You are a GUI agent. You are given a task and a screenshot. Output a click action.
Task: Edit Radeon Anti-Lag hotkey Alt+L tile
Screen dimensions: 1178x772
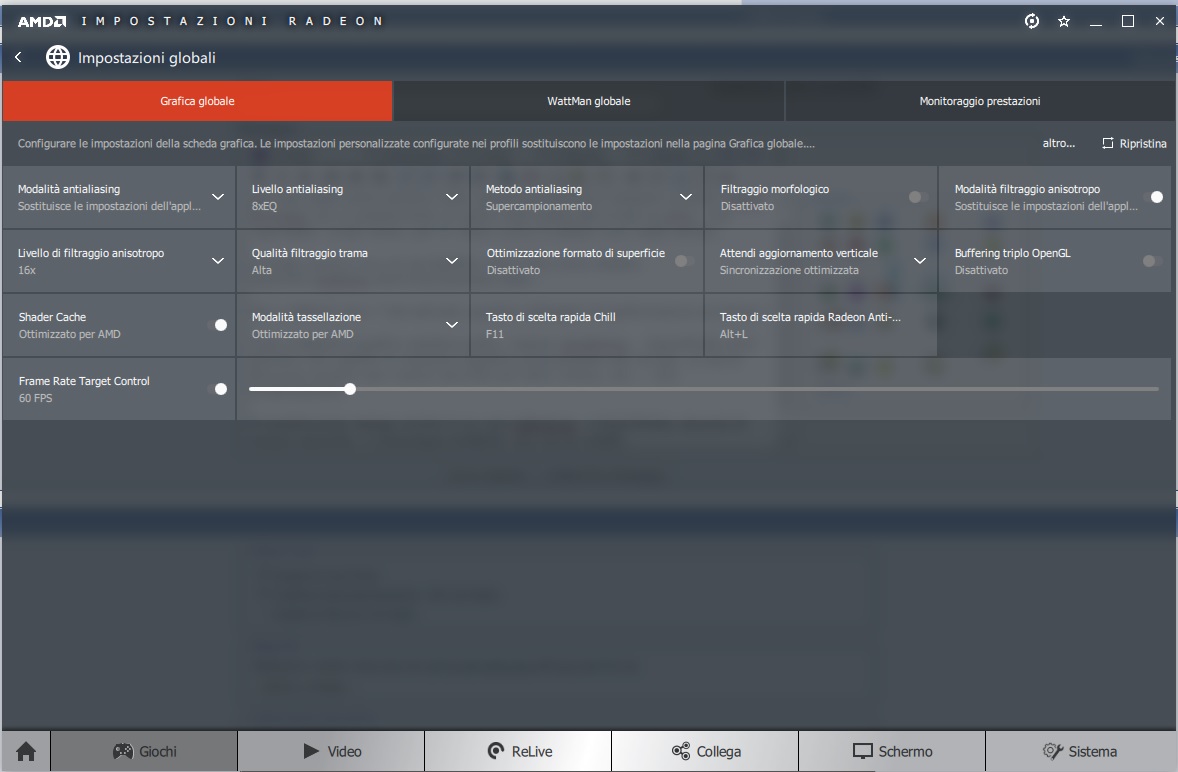coord(820,324)
